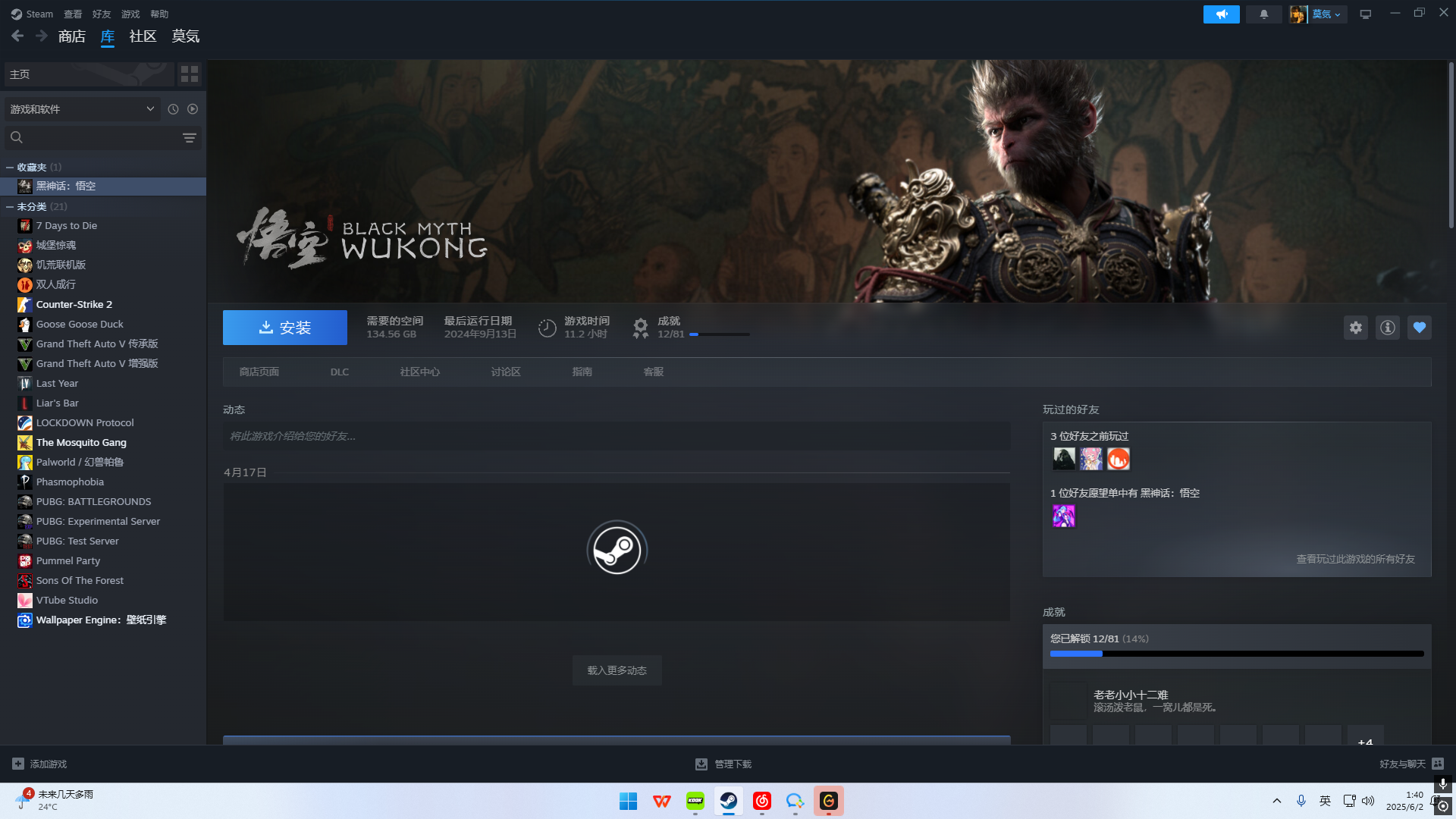The image size is (1456, 819).
Task: Toggle favorite heart for Black Myth Wukong
Action: click(x=1420, y=328)
